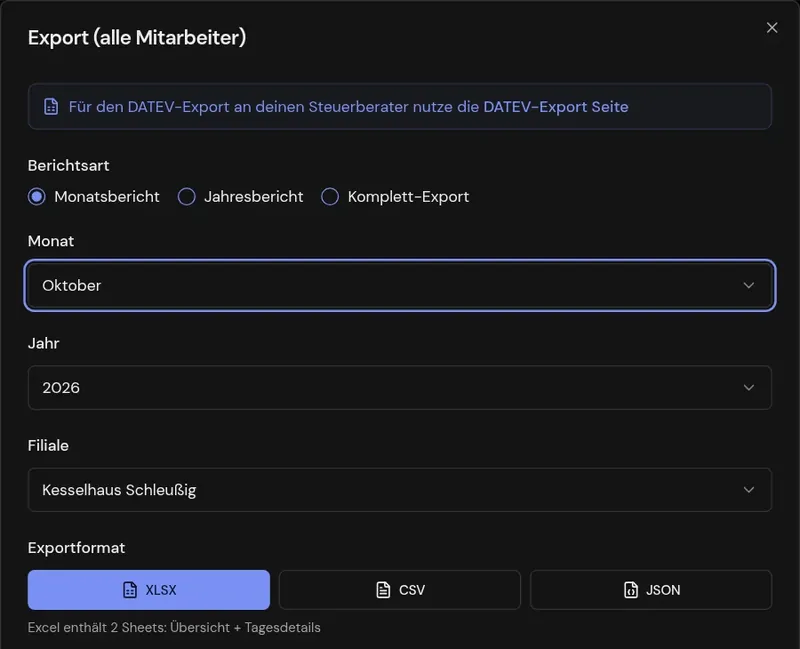Image resolution: width=800 pixels, height=649 pixels.
Task: Click the chevron in the Filiale dropdown
Action: coord(748,489)
